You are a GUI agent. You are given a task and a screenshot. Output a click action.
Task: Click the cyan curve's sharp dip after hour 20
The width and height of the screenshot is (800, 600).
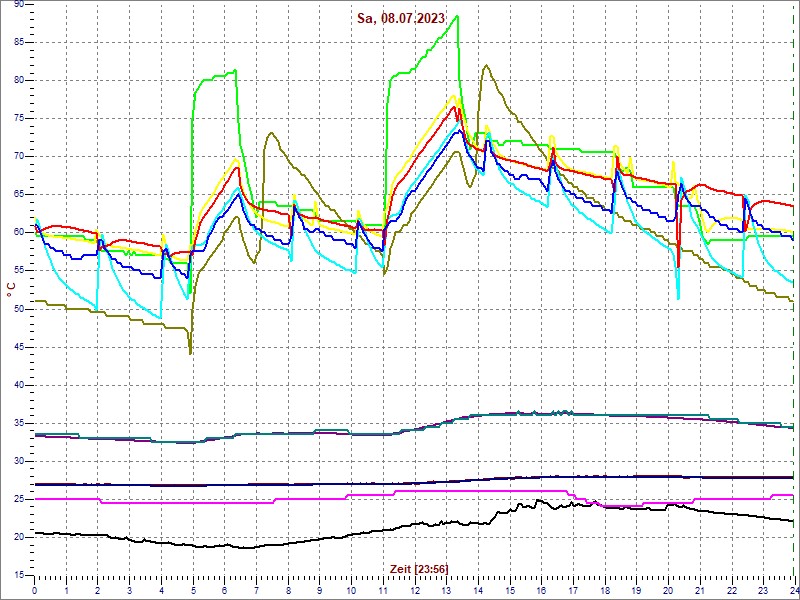tap(678, 298)
